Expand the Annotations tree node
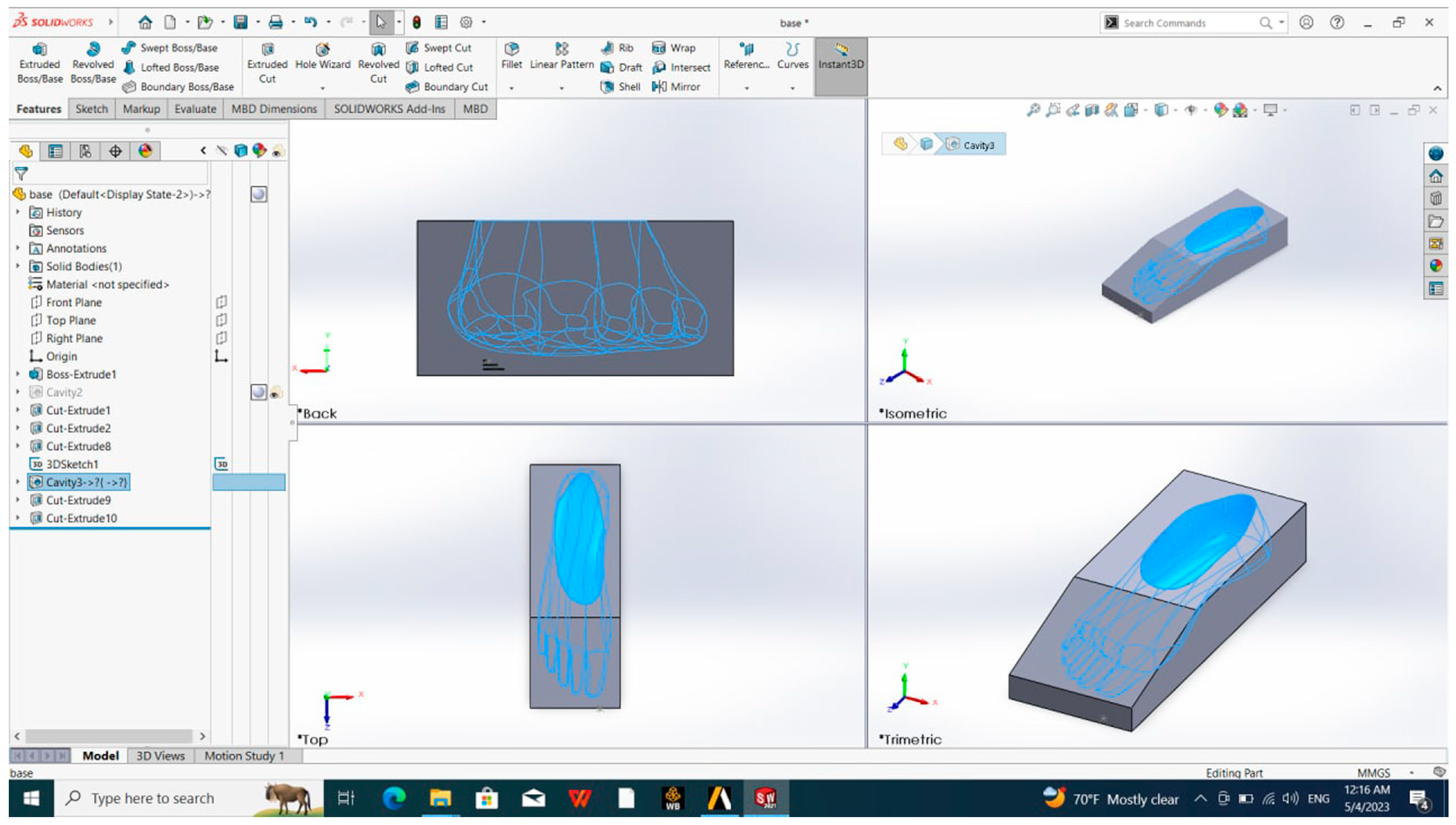This screenshot has height=825, width=1456. click(18, 249)
